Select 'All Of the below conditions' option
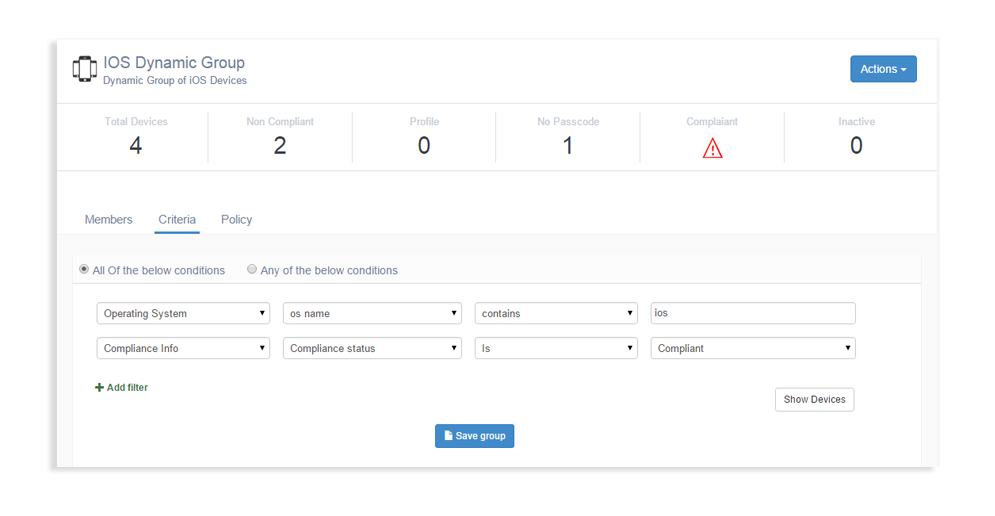Viewport: 995px width, 516px height. coord(84,270)
